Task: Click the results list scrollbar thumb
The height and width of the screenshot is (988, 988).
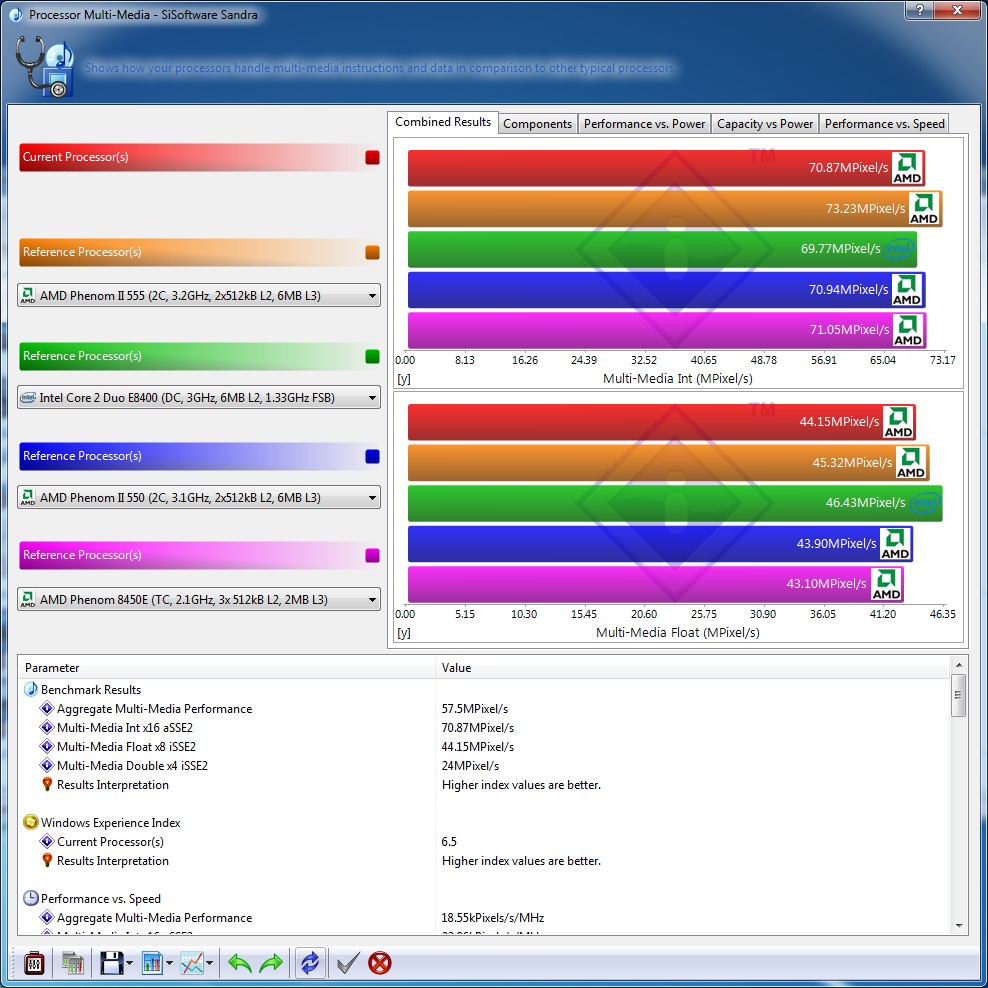Action: point(958,696)
